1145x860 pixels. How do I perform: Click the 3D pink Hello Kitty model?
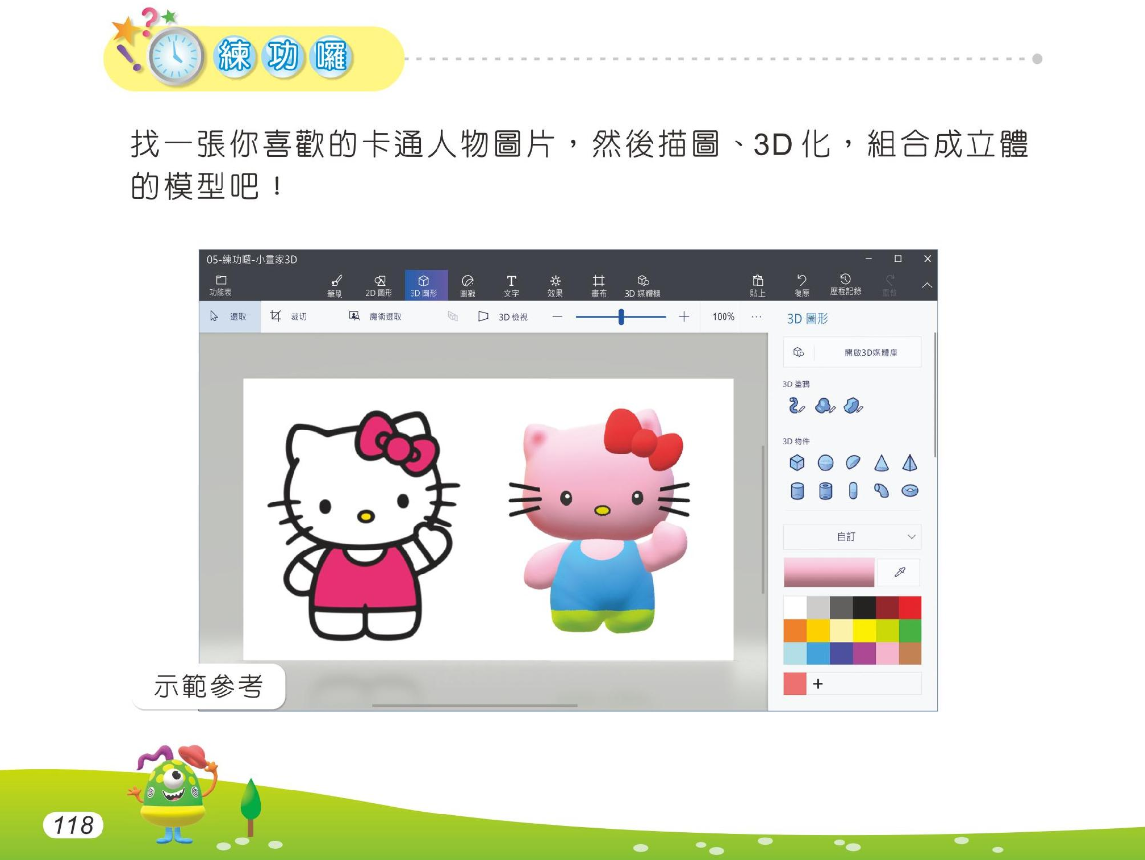pos(600,520)
